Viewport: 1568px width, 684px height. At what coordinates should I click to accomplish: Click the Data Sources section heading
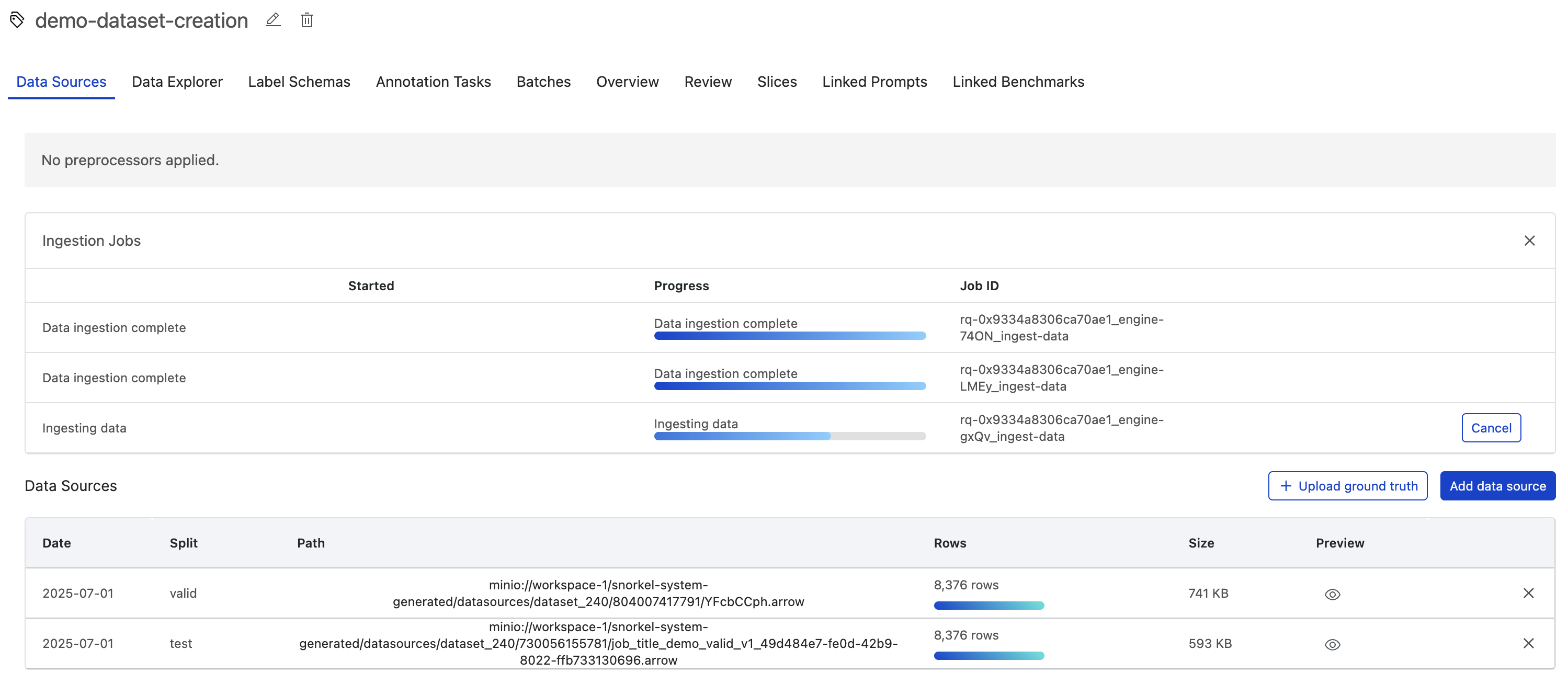71,486
